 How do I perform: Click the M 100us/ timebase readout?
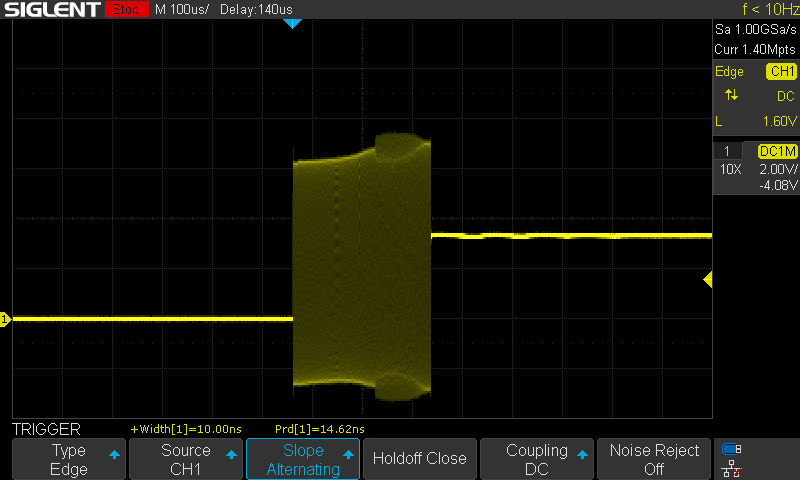pos(182,9)
